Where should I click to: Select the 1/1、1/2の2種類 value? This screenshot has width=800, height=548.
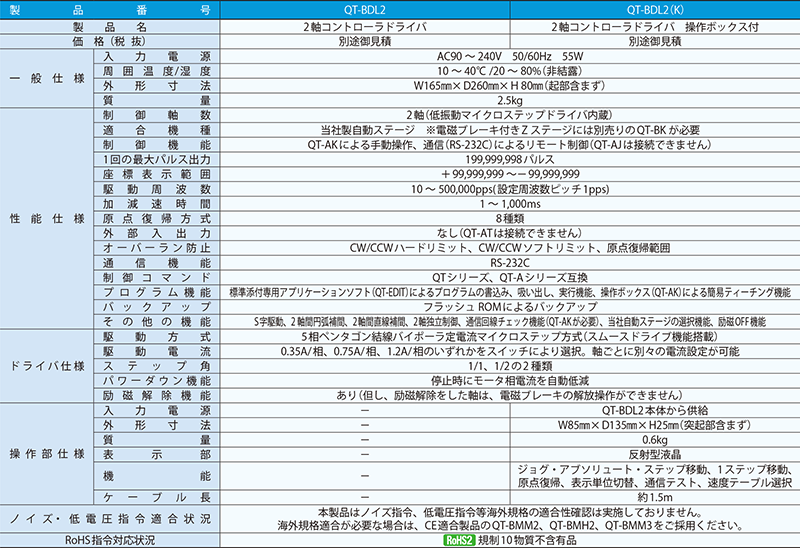510,366
